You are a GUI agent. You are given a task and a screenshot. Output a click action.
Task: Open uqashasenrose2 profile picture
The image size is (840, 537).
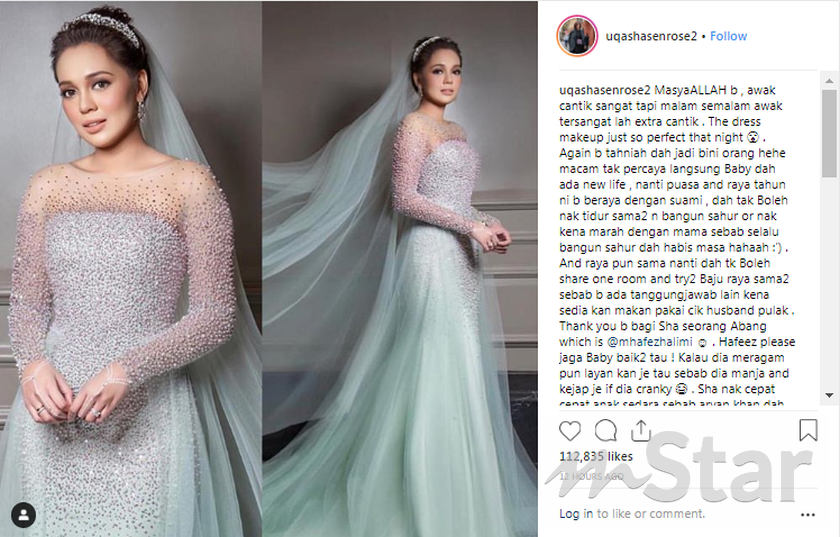click(578, 36)
